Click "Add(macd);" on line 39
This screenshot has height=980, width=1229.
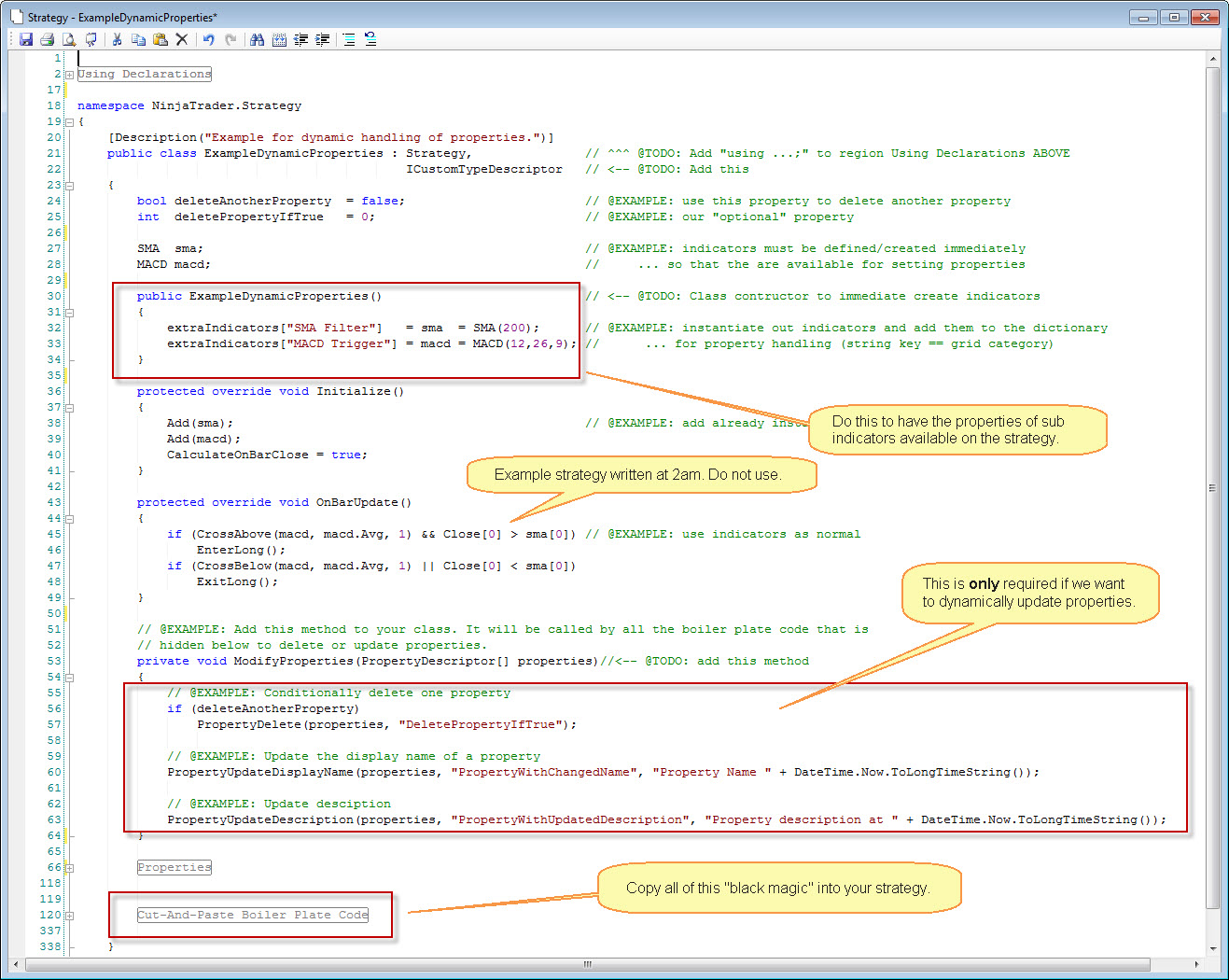pos(203,439)
